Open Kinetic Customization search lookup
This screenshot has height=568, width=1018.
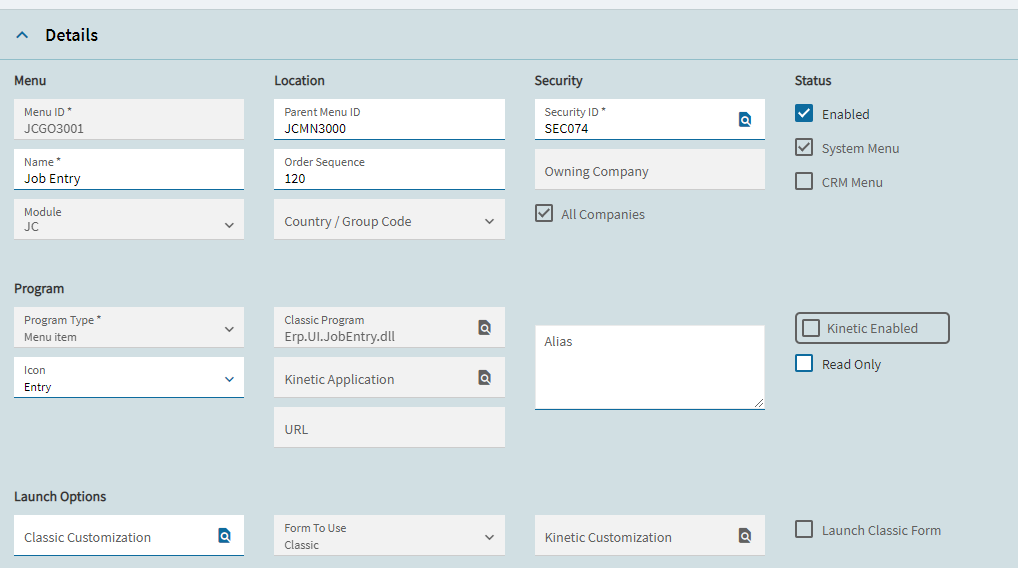coord(745,536)
